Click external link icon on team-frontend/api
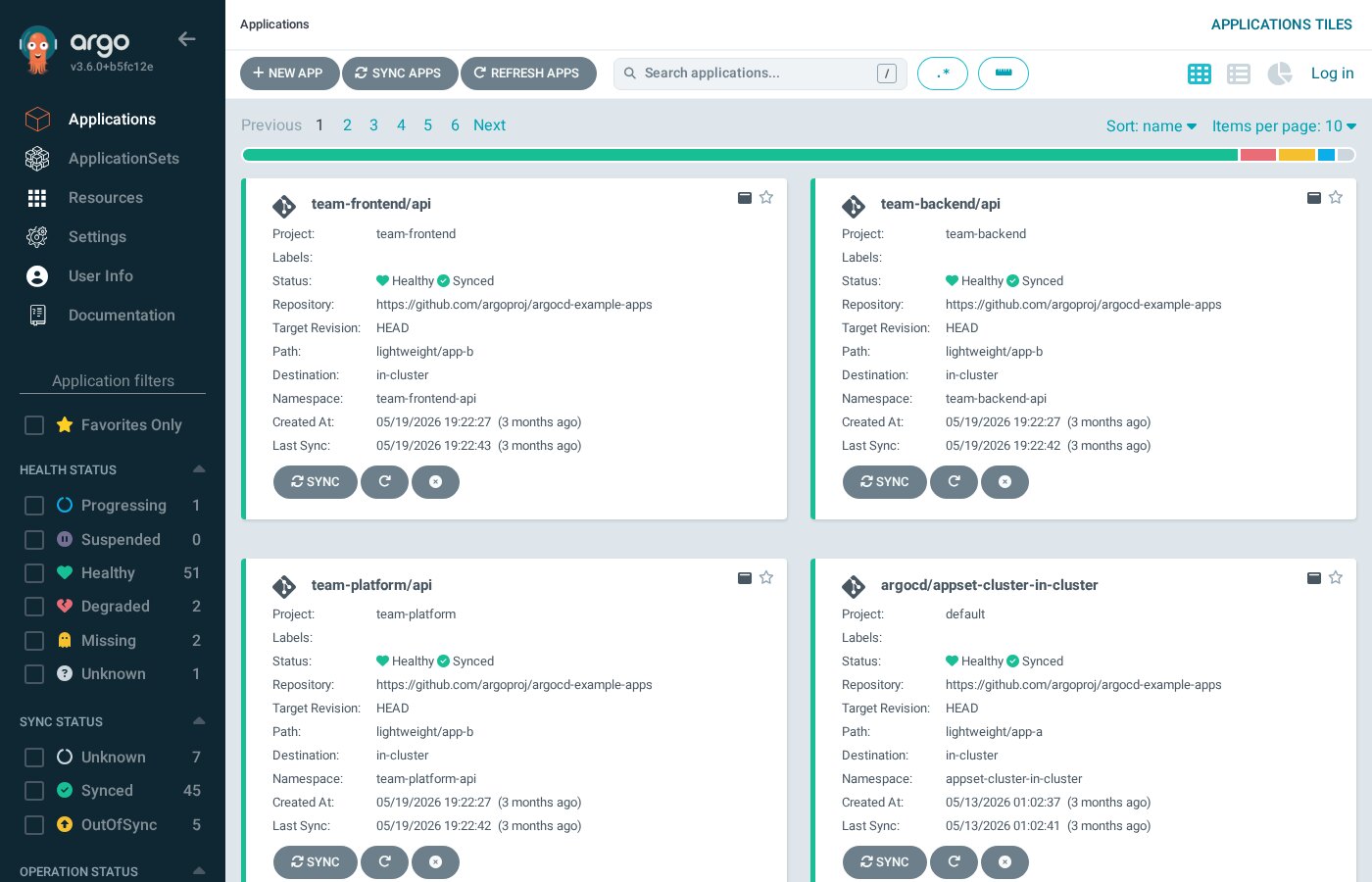Screen dimensions: 1372x882 click(x=745, y=198)
